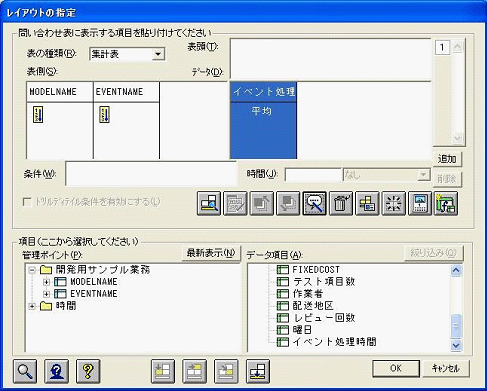
Task: Click the picture display settings icon
Action: [420, 203]
